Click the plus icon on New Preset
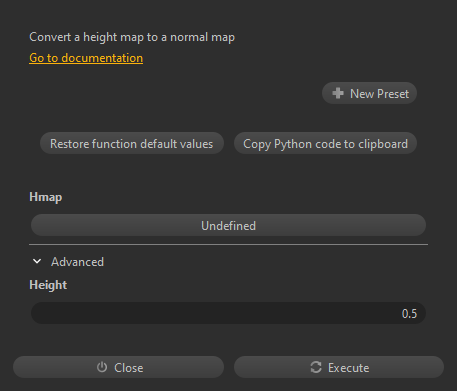 [338, 93]
